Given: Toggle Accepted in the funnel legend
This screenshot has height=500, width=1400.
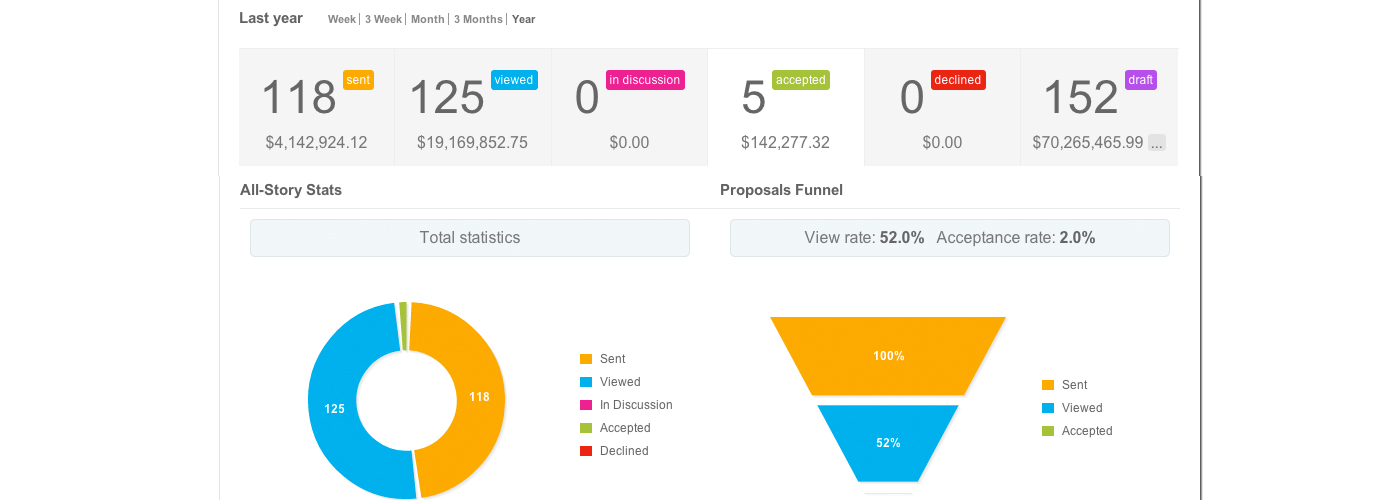Looking at the screenshot, I should pyautogui.click(x=1077, y=431).
